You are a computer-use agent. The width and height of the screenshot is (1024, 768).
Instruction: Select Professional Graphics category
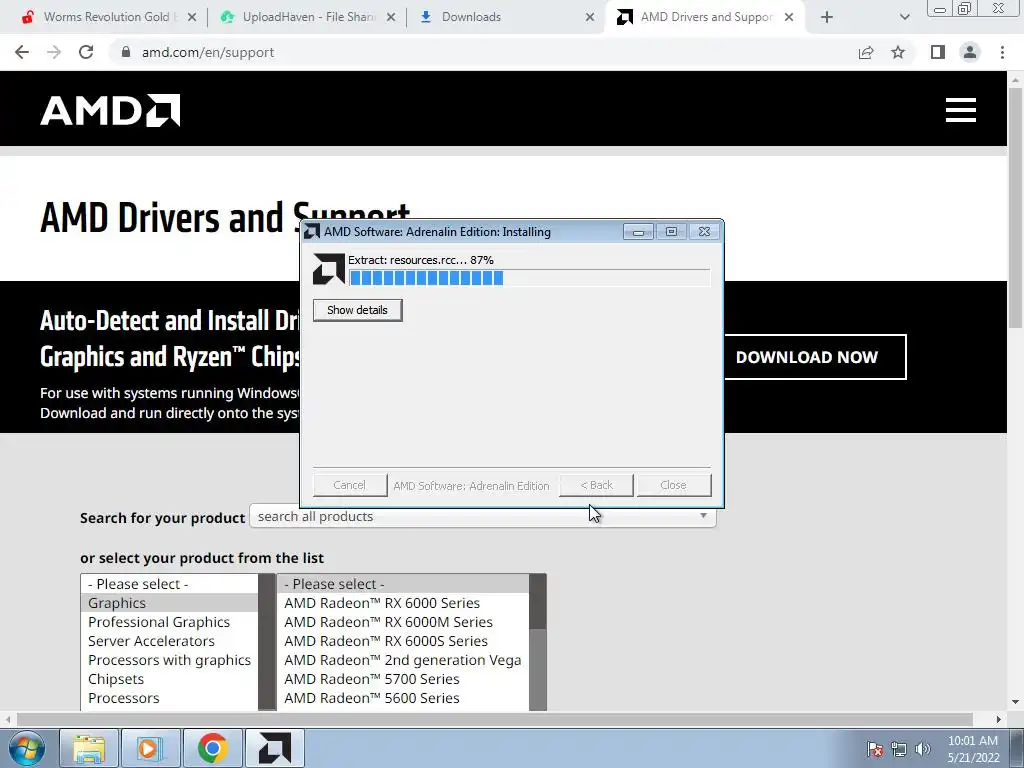point(169,622)
